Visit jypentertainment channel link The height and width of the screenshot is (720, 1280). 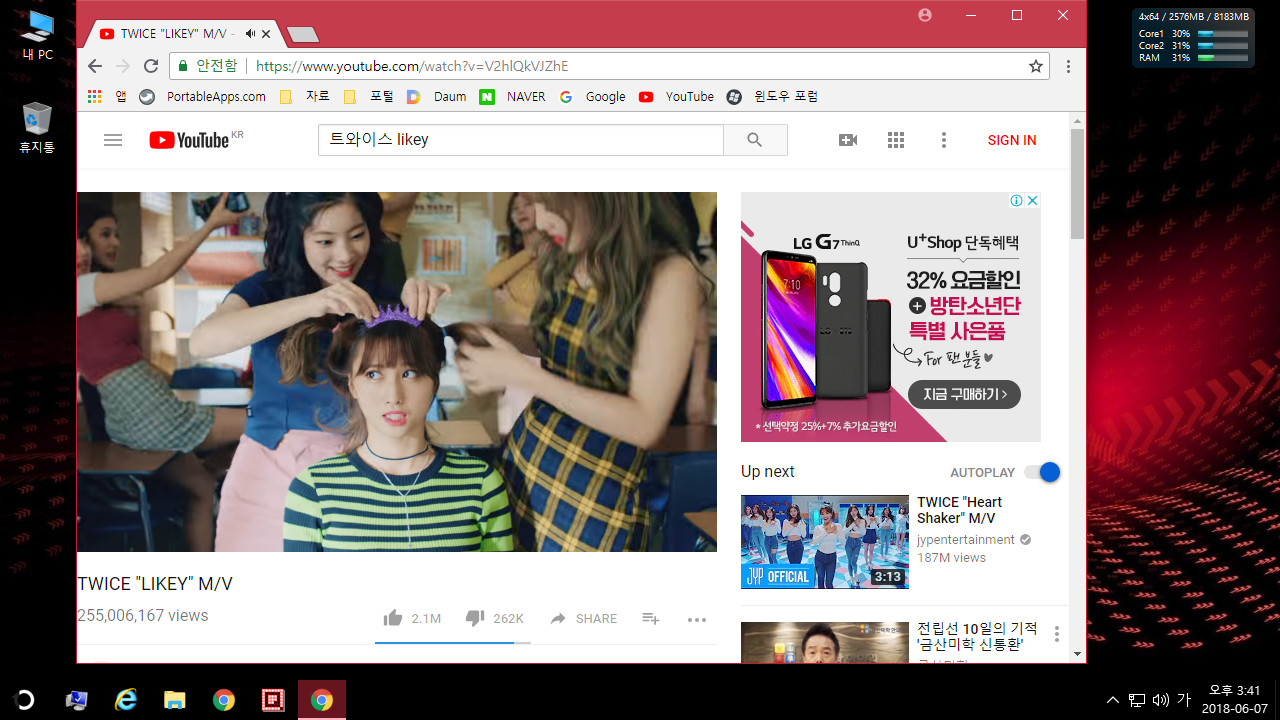(x=966, y=539)
